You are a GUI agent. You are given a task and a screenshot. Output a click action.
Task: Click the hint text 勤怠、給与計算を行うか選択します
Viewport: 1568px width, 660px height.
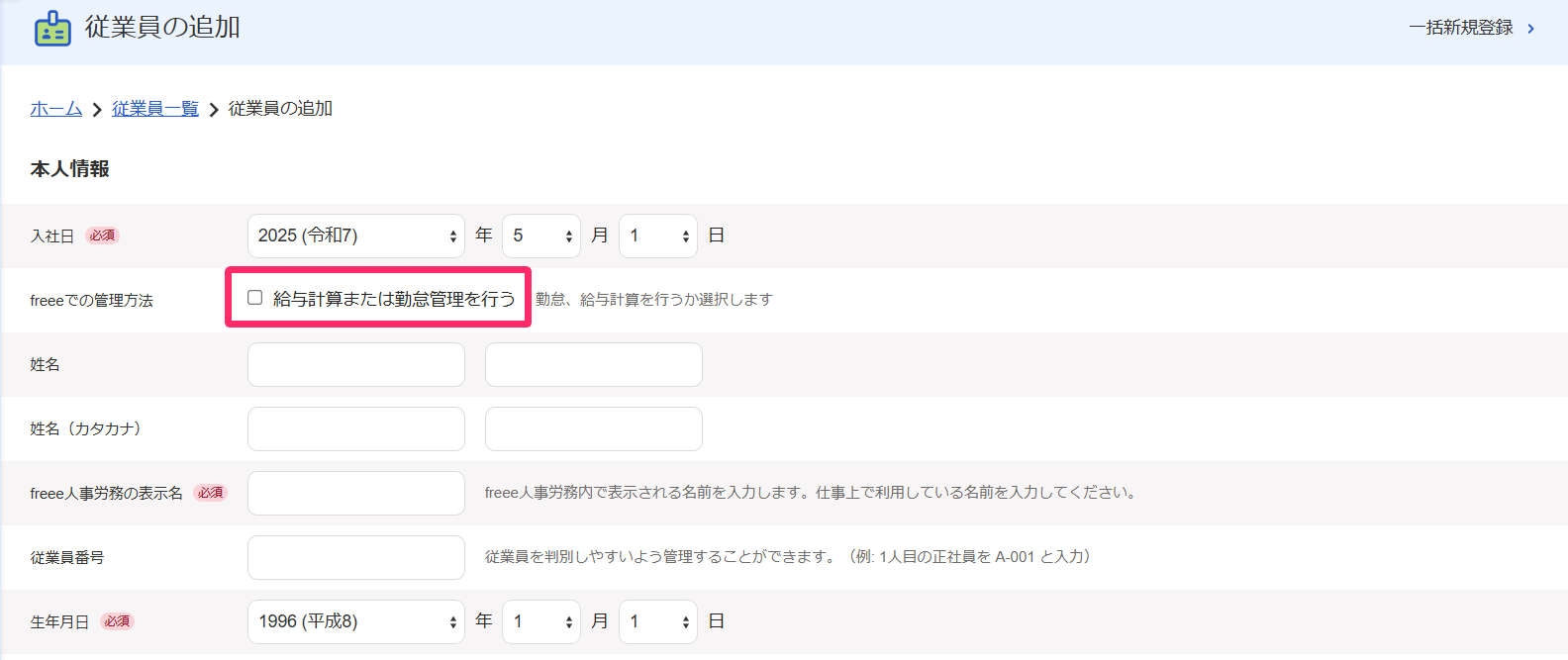654,299
